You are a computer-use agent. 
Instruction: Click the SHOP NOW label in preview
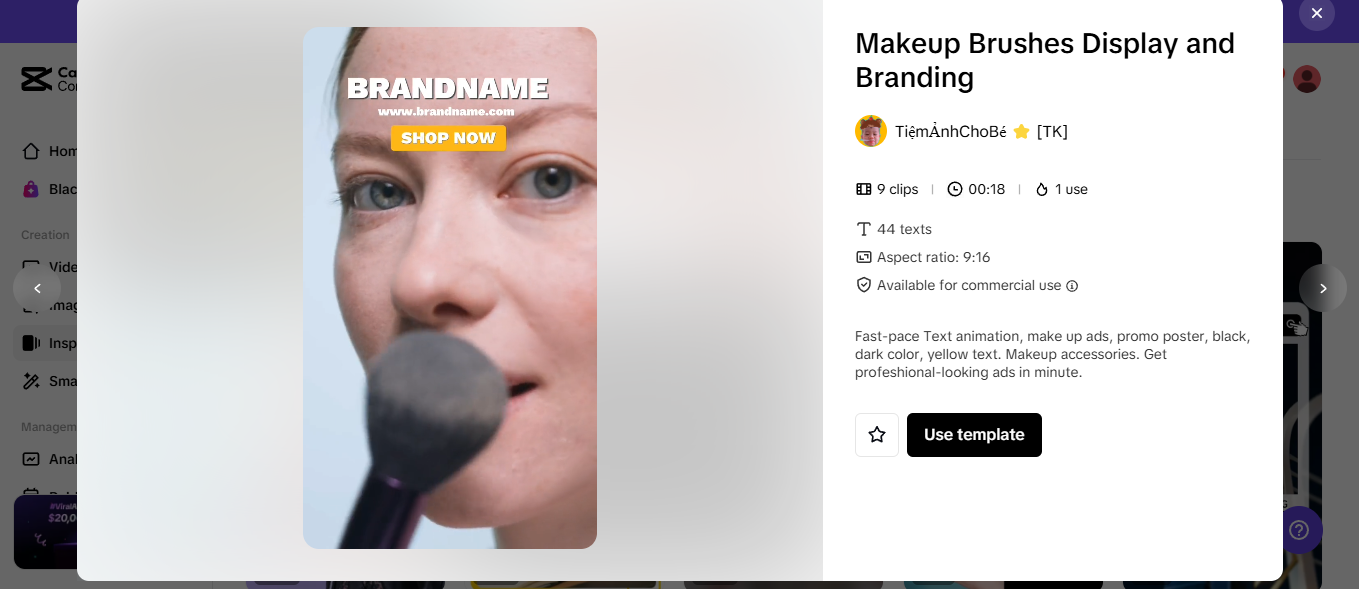448,138
